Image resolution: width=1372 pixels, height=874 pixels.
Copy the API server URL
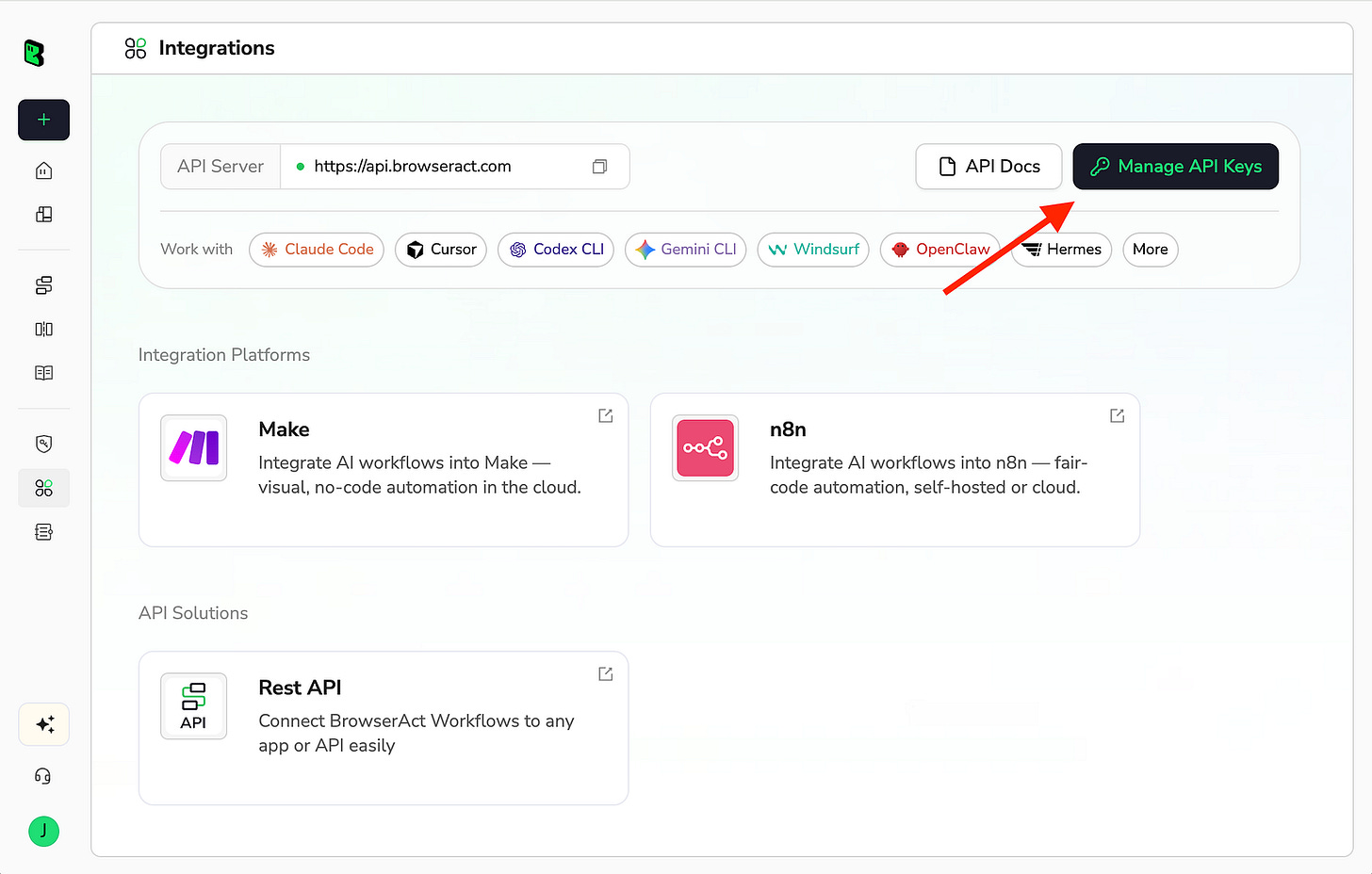tap(599, 167)
